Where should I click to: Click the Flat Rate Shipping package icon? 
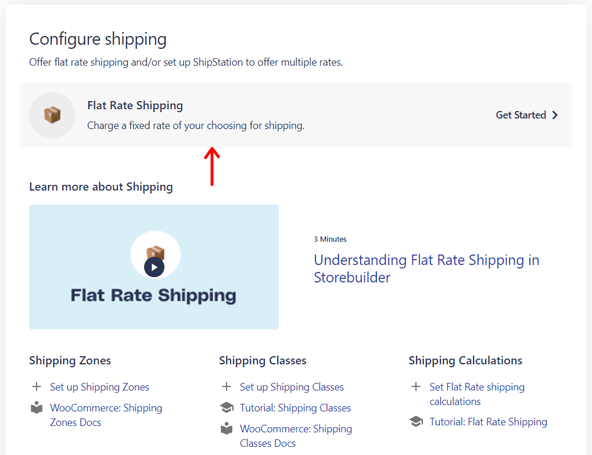coord(52,115)
